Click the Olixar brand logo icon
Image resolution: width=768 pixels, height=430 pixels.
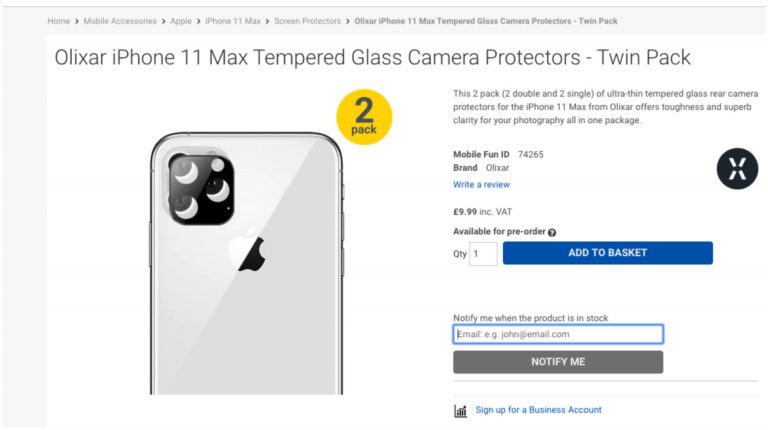coord(737,168)
